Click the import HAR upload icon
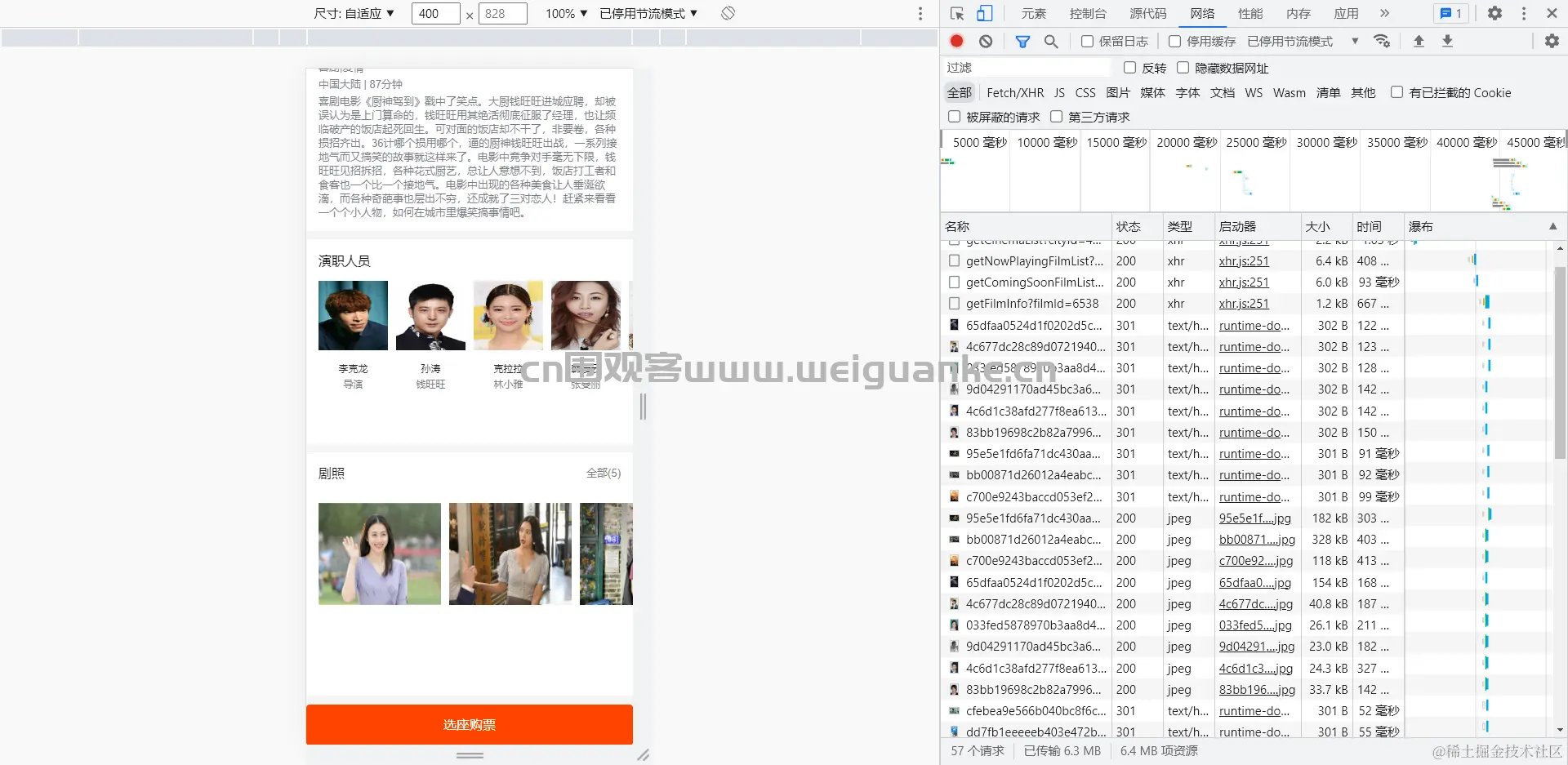 [1419, 41]
